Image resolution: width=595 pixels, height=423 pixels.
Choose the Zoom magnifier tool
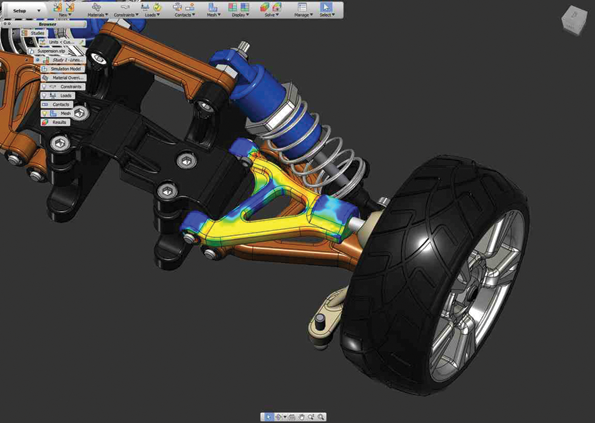(321, 417)
